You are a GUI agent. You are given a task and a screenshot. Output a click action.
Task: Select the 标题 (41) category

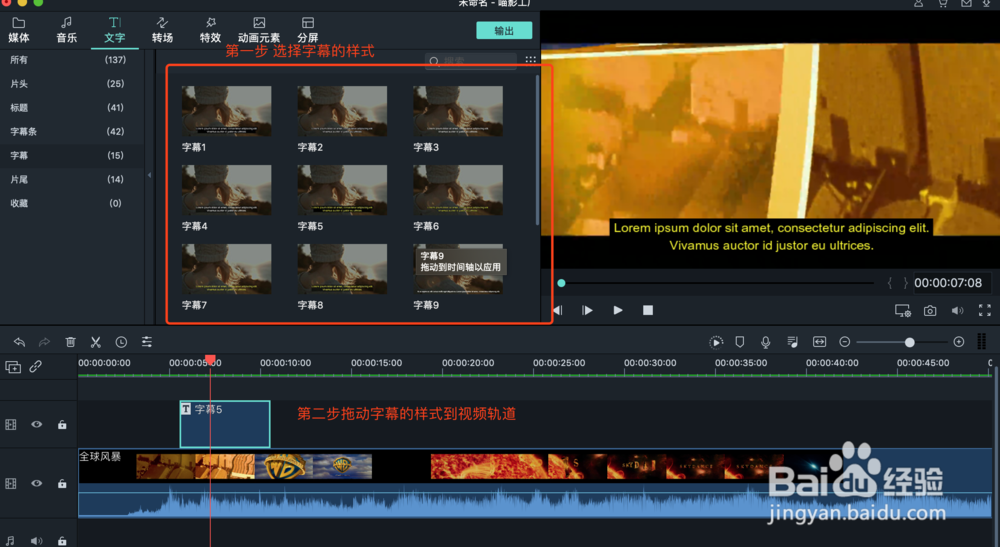coord(71,107)
